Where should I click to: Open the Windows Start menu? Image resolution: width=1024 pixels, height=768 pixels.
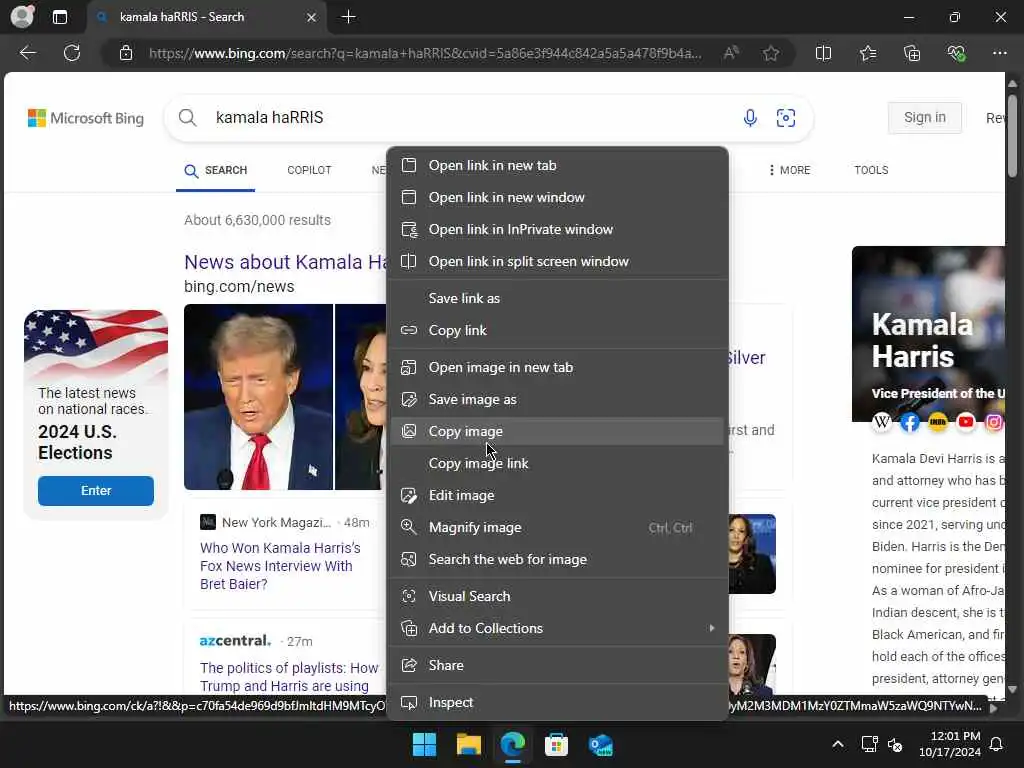point(424,744)
